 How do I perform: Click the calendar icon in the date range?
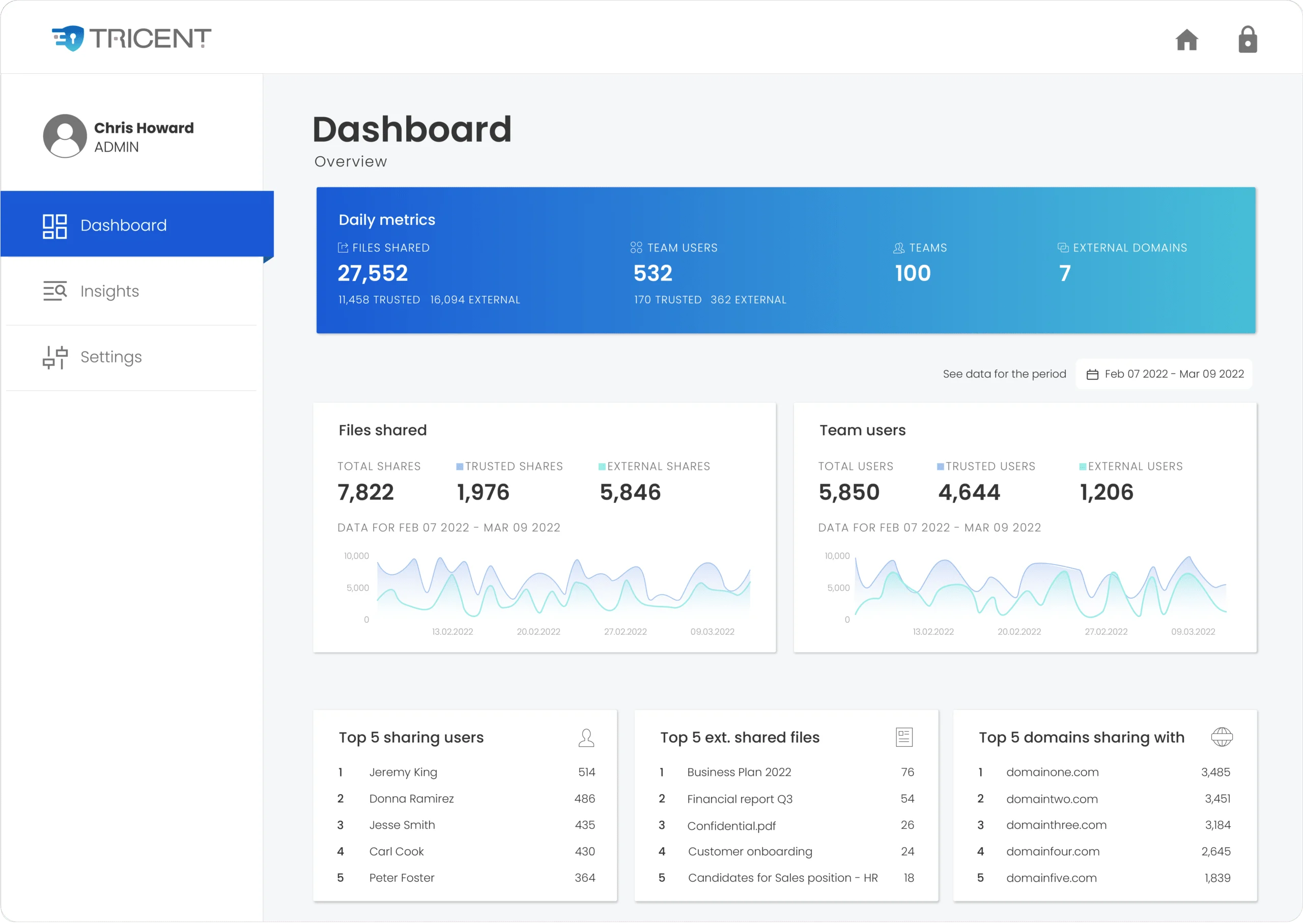(1092, 374)
